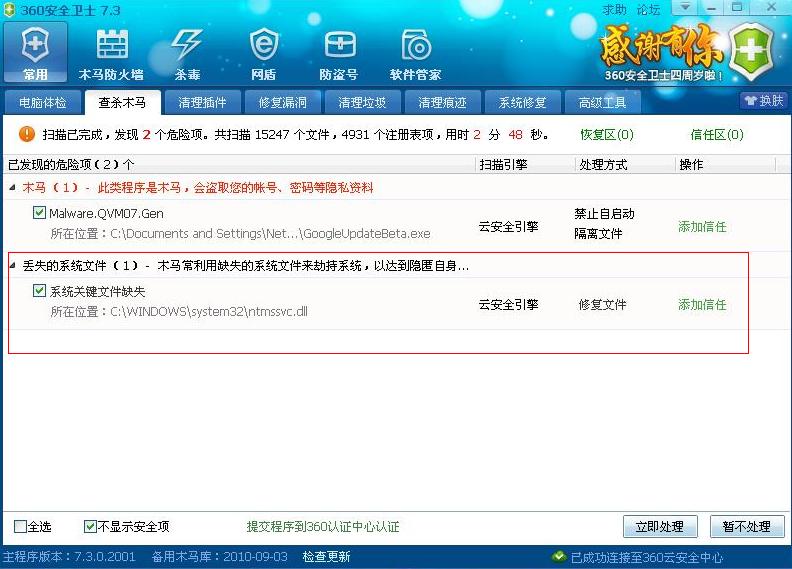Click the 暂不处理 button

pyautogui.click(x=747, y=527)
